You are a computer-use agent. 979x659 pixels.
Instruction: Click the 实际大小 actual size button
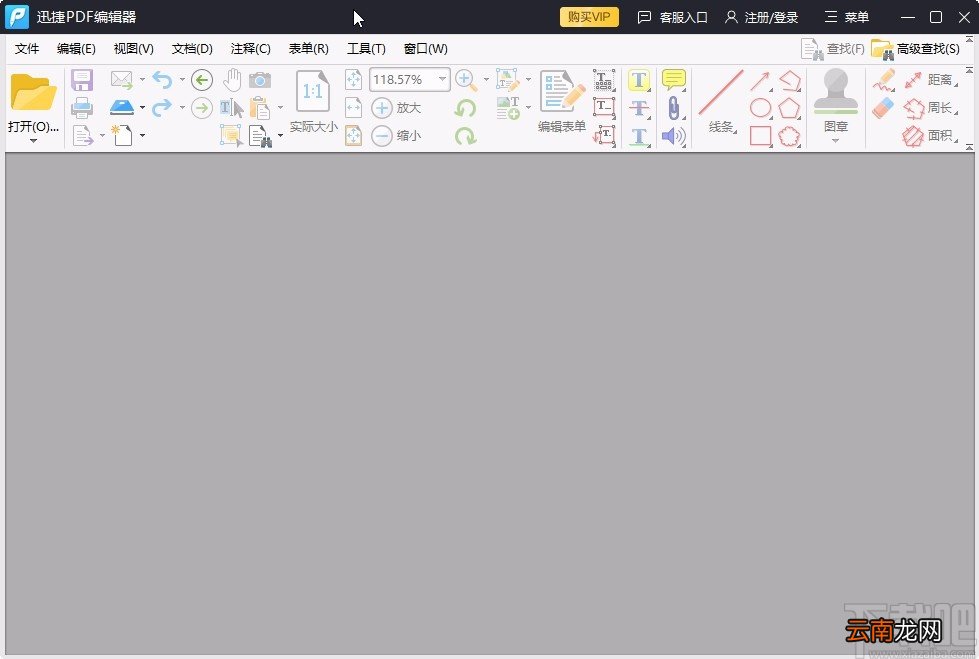pos(313,101)
